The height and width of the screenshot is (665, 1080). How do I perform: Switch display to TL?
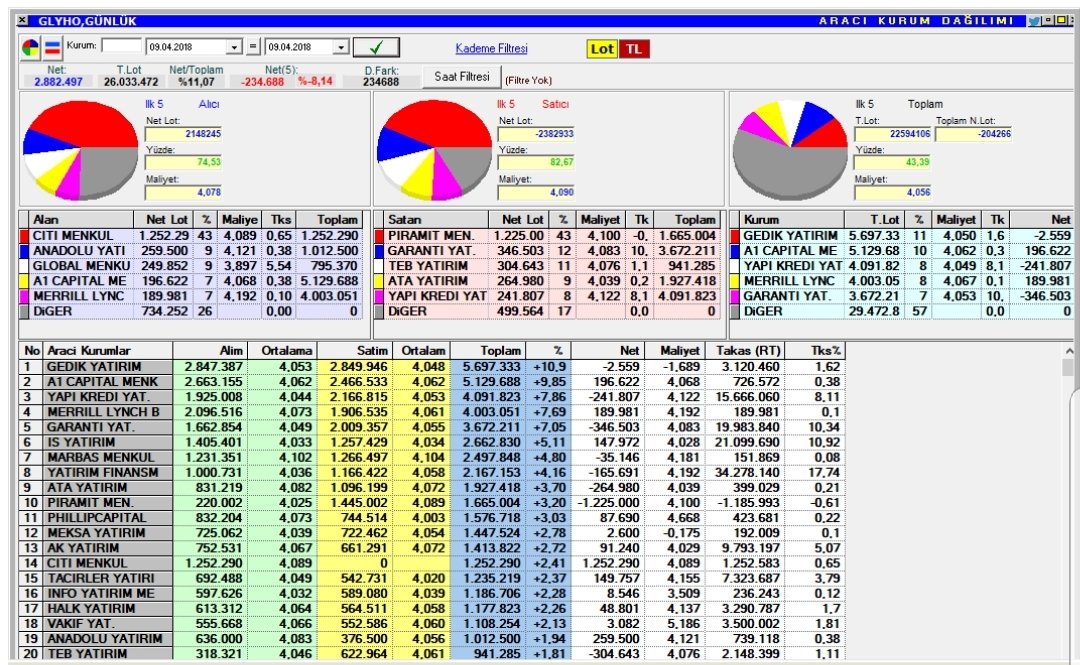634,49
